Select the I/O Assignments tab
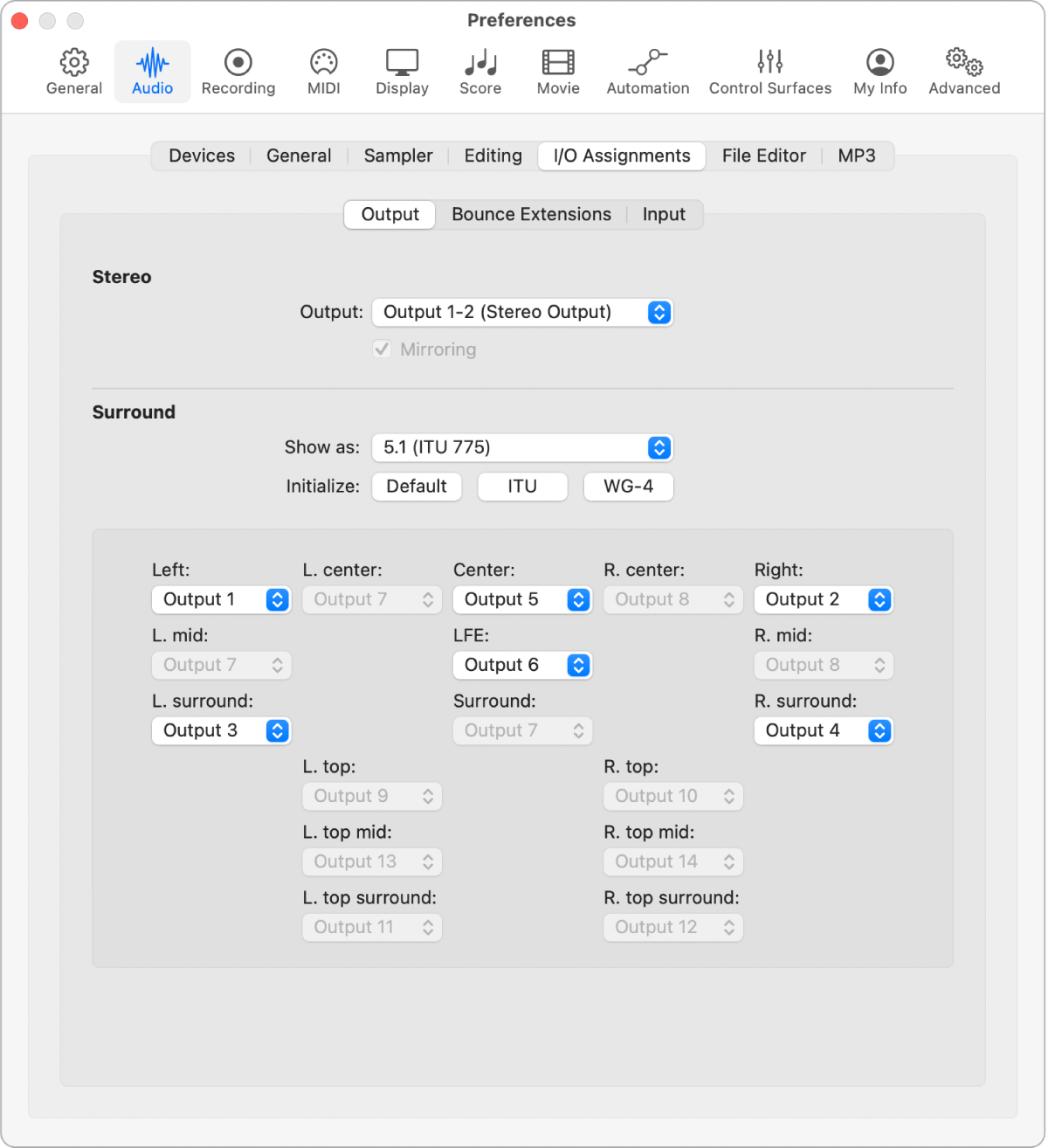 622,156
